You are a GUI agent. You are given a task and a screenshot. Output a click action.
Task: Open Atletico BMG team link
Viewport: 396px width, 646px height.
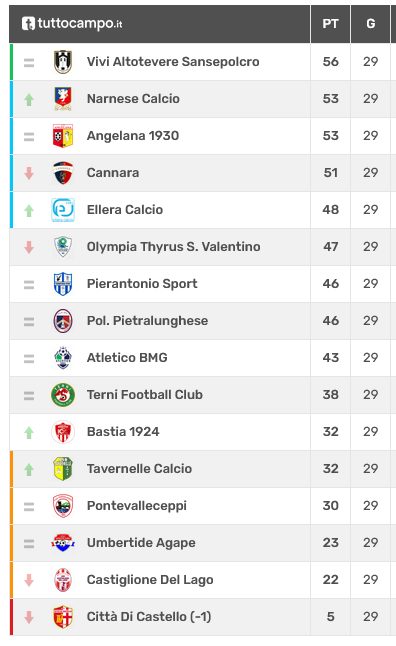(127, 358)
